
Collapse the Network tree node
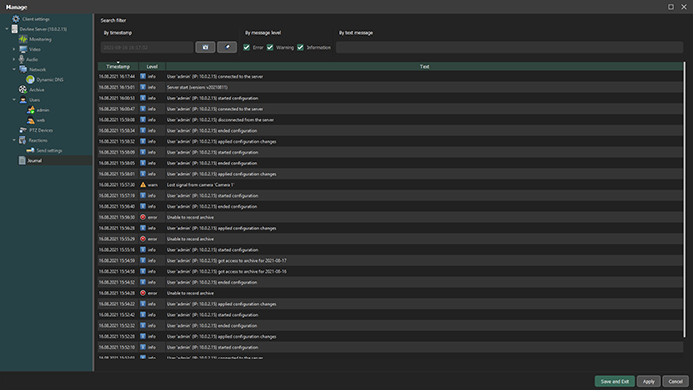pos(14,69)
